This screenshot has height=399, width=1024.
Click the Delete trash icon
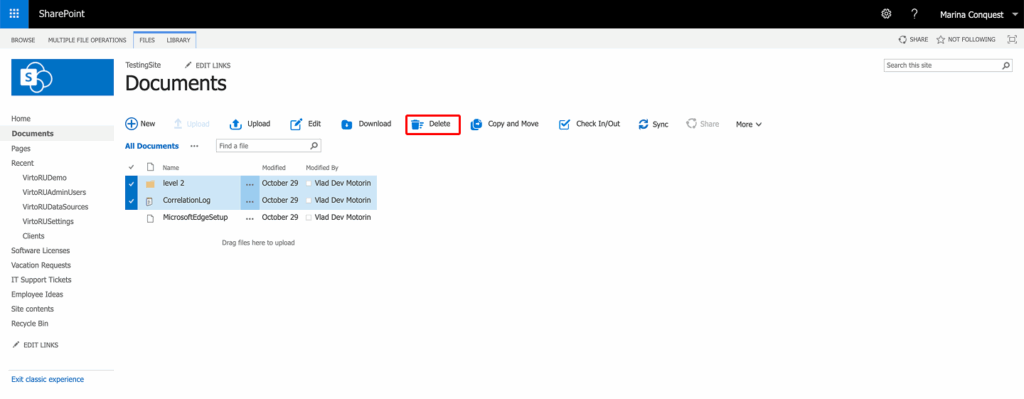pyautogui.click(x=418, y=125)
